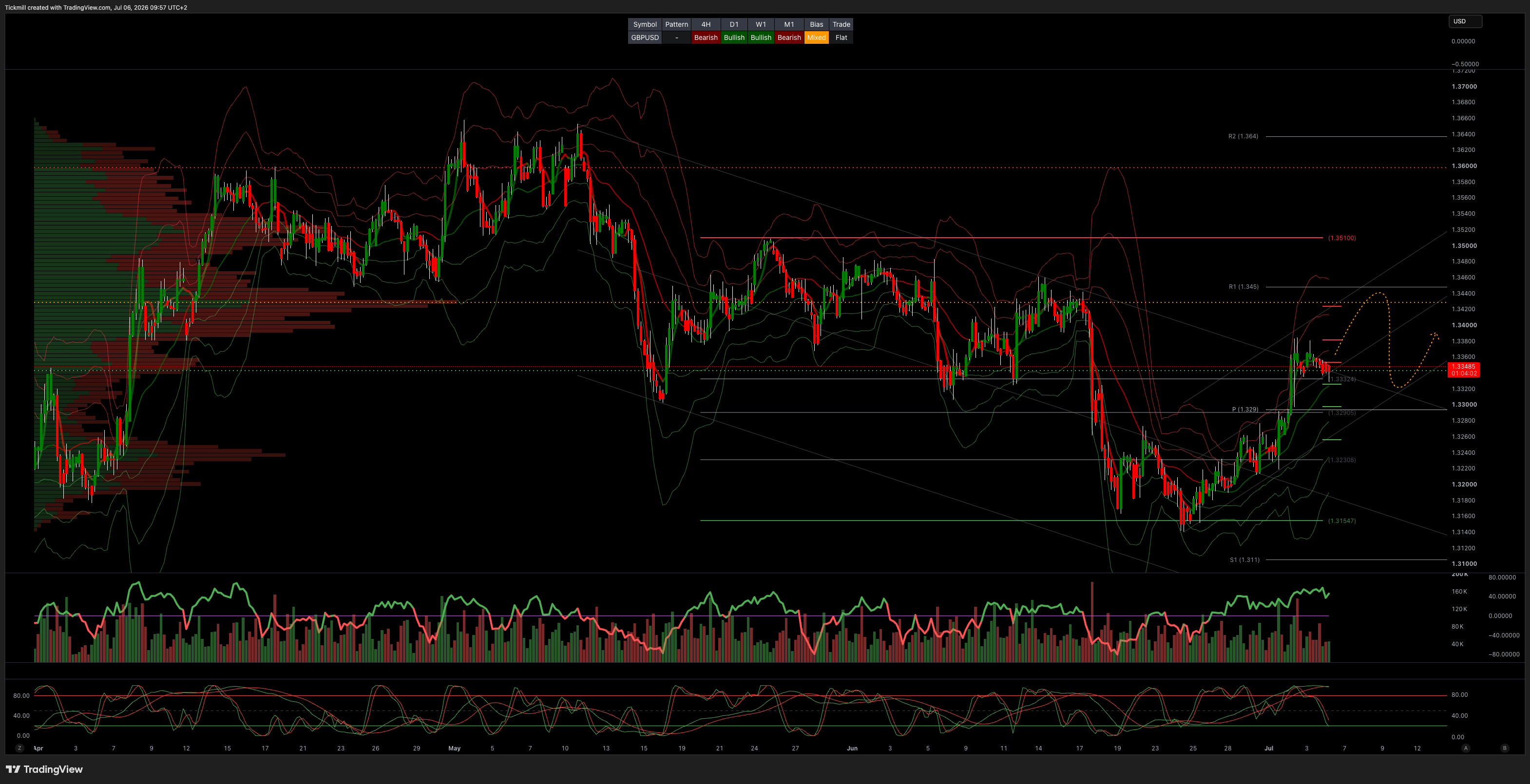
Task: Click the red 1.33485 current price label
Action: pos(1463,367)
